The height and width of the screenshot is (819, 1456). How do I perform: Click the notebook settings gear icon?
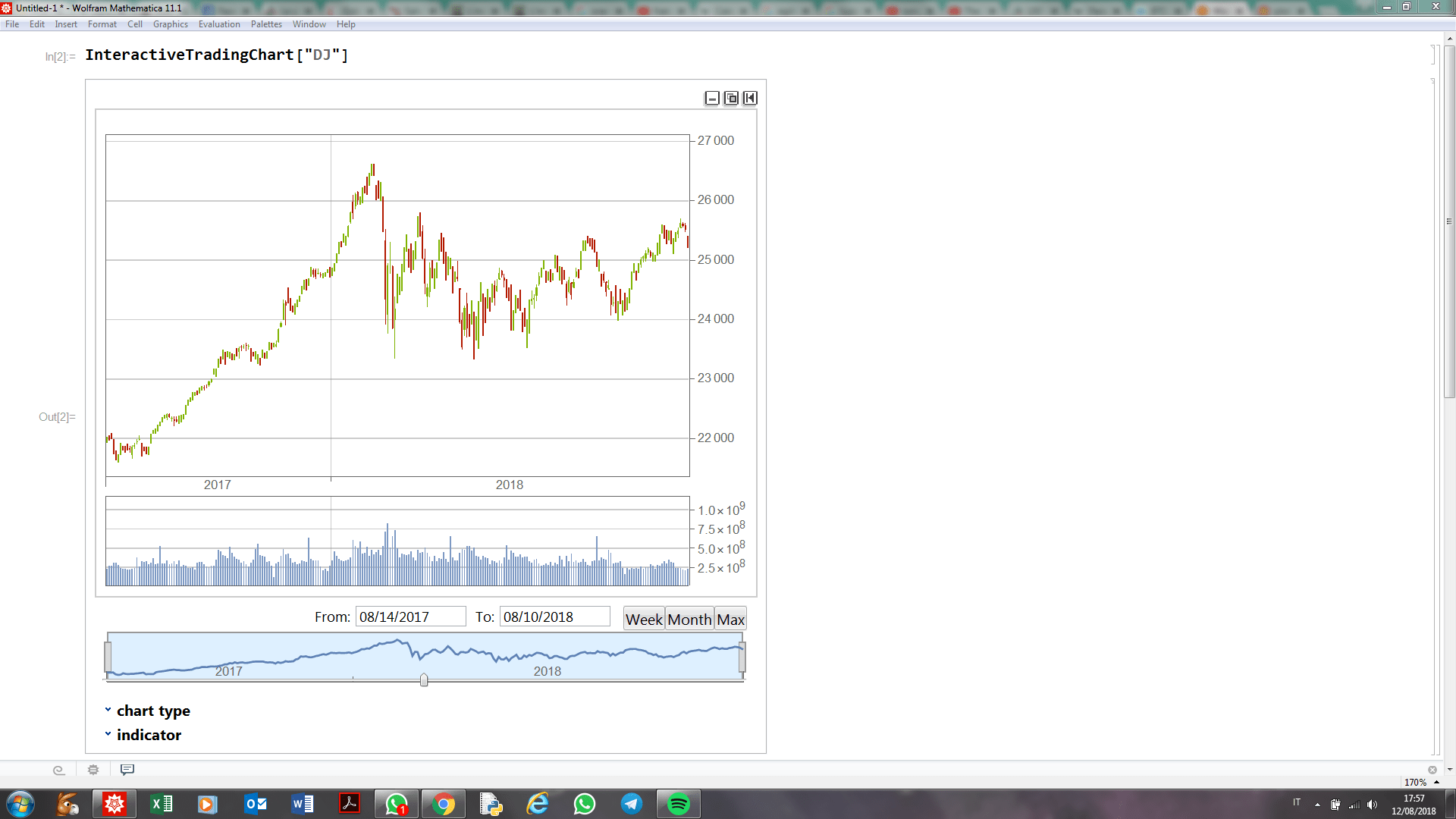(93, 770)
